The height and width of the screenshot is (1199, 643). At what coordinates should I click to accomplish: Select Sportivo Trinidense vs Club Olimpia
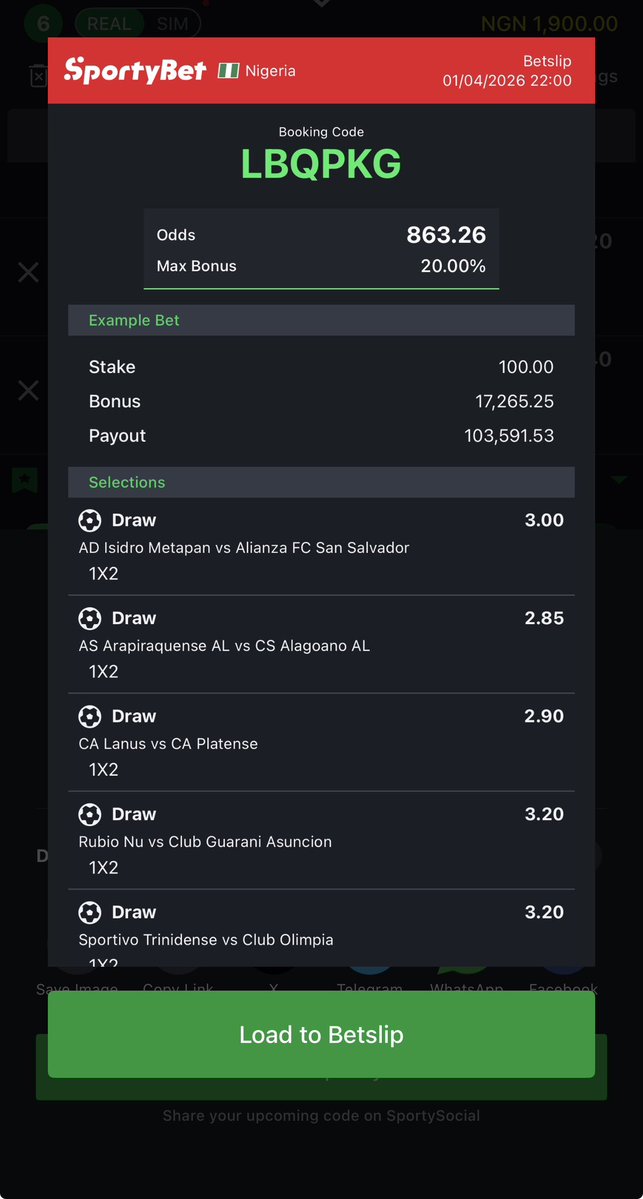(206, 939)
